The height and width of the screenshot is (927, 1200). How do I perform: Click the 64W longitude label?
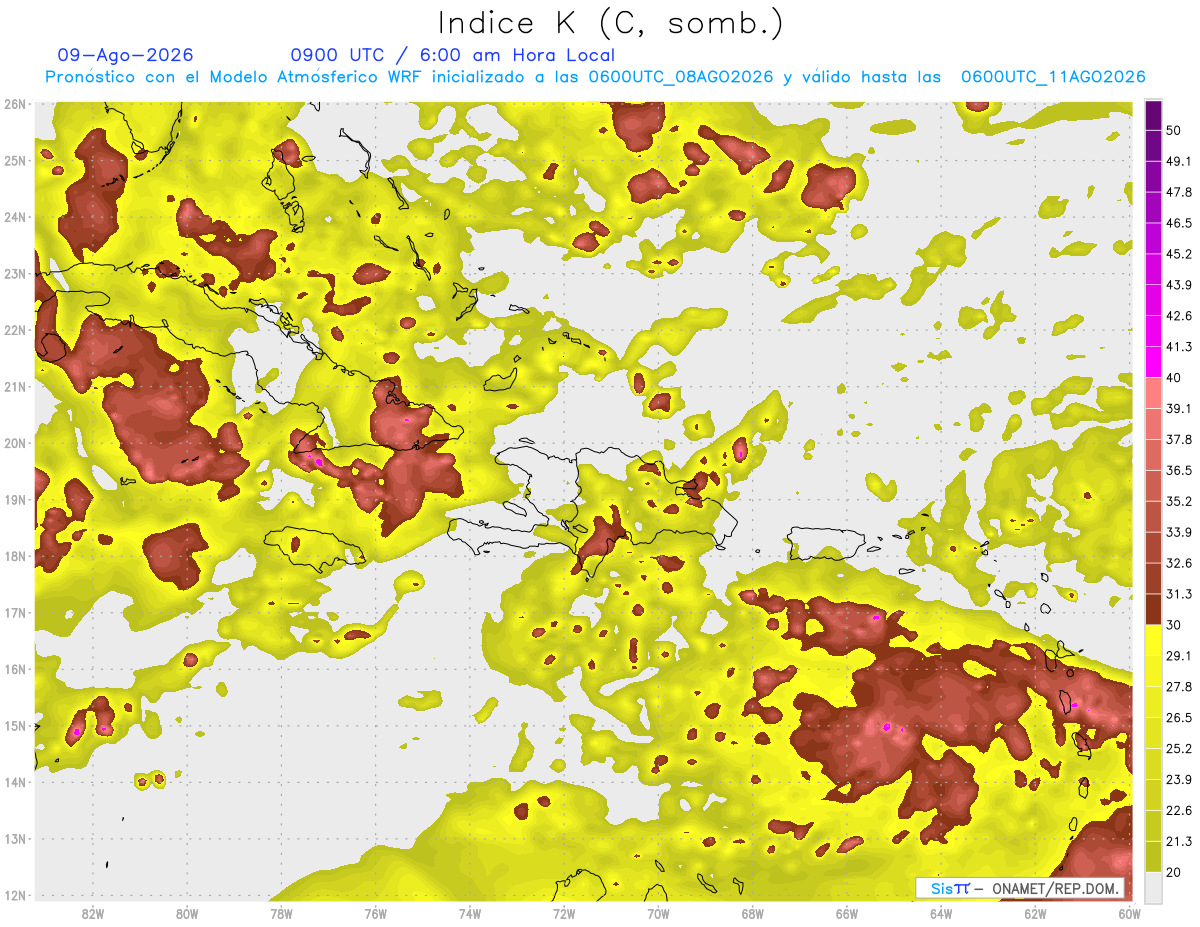pyautogui.click(x=941, y=914)
